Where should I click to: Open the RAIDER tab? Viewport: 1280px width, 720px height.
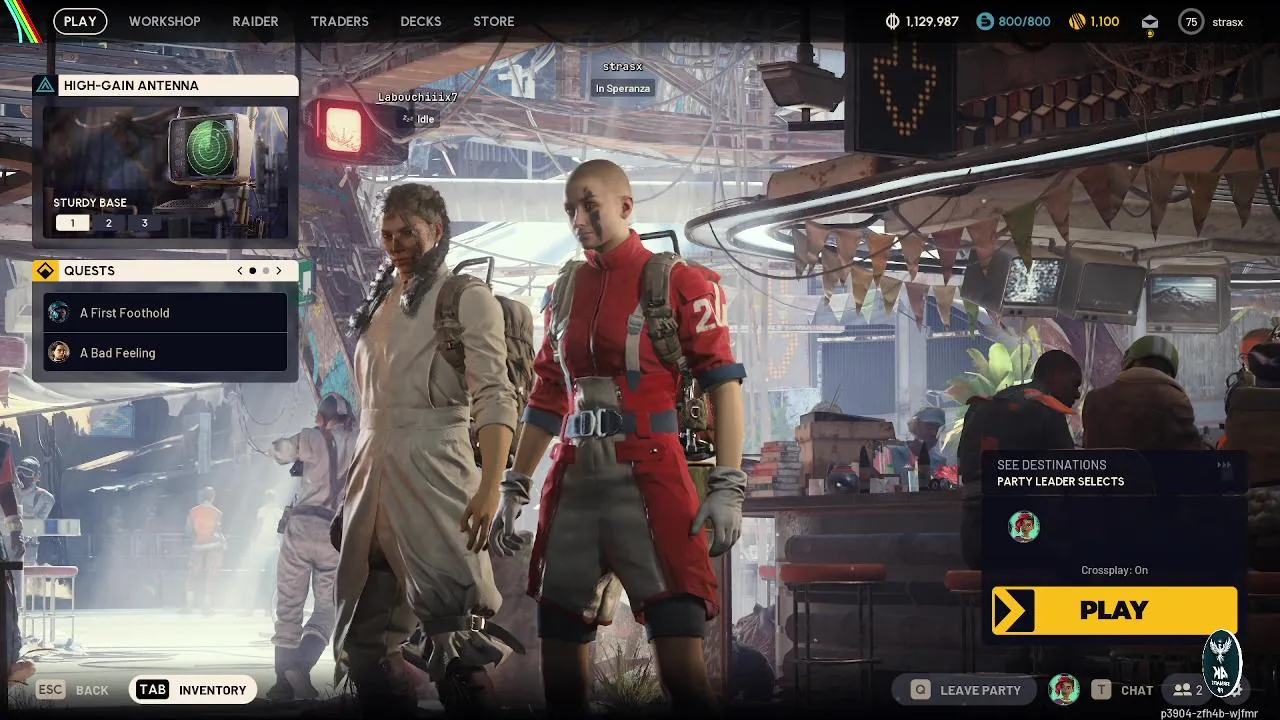point(255,21)
